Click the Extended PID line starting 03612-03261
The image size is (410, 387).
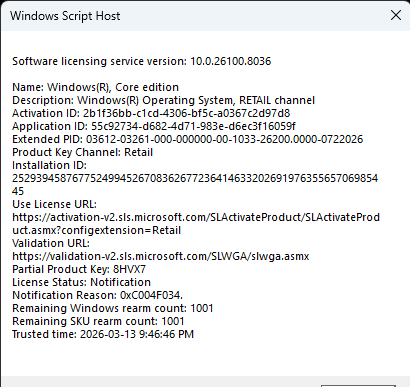tap(187, 139)
